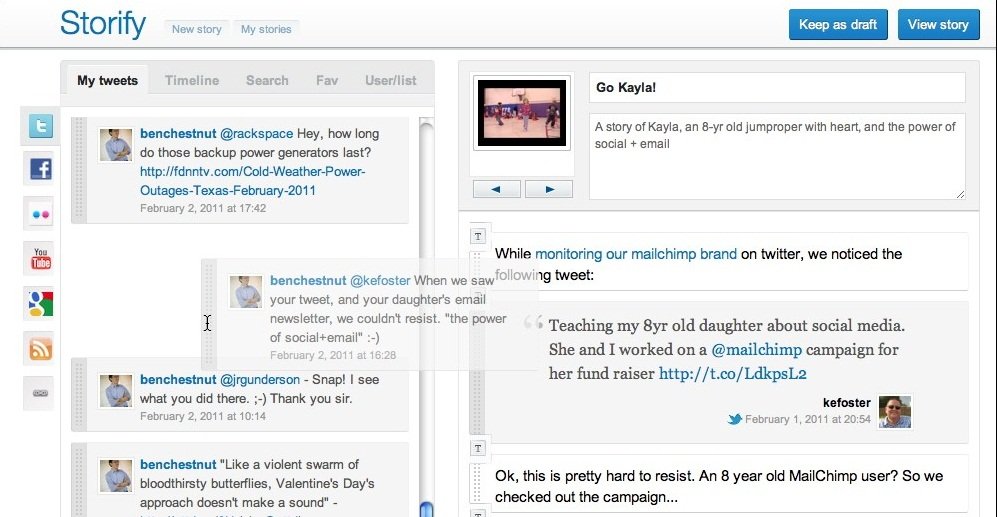Click Keep as draft button
Screen dimensions: 997x517
[838, 24]
